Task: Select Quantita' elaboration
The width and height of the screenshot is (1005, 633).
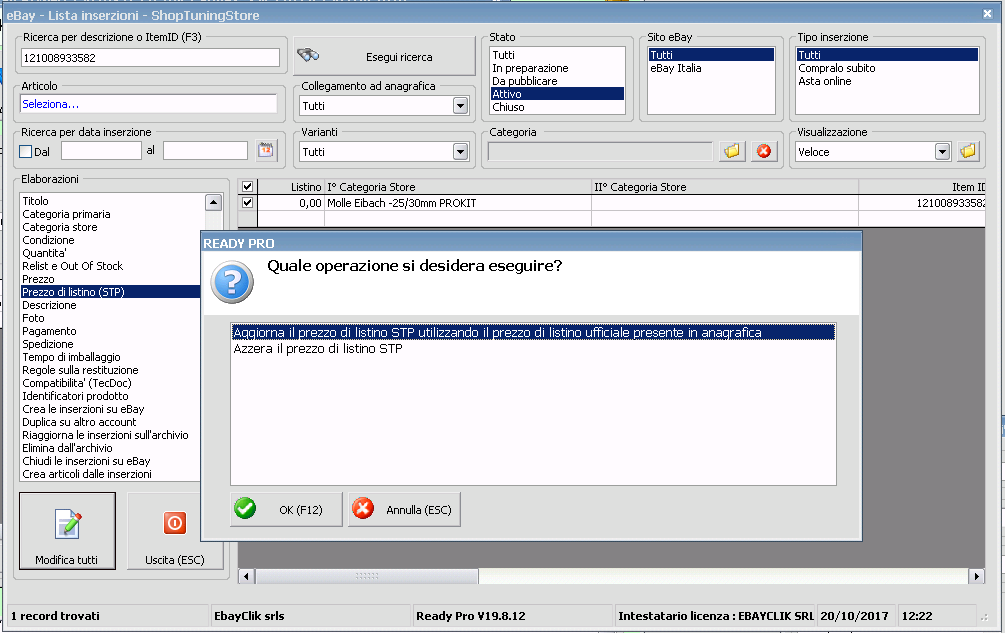Action: (44, 253)
